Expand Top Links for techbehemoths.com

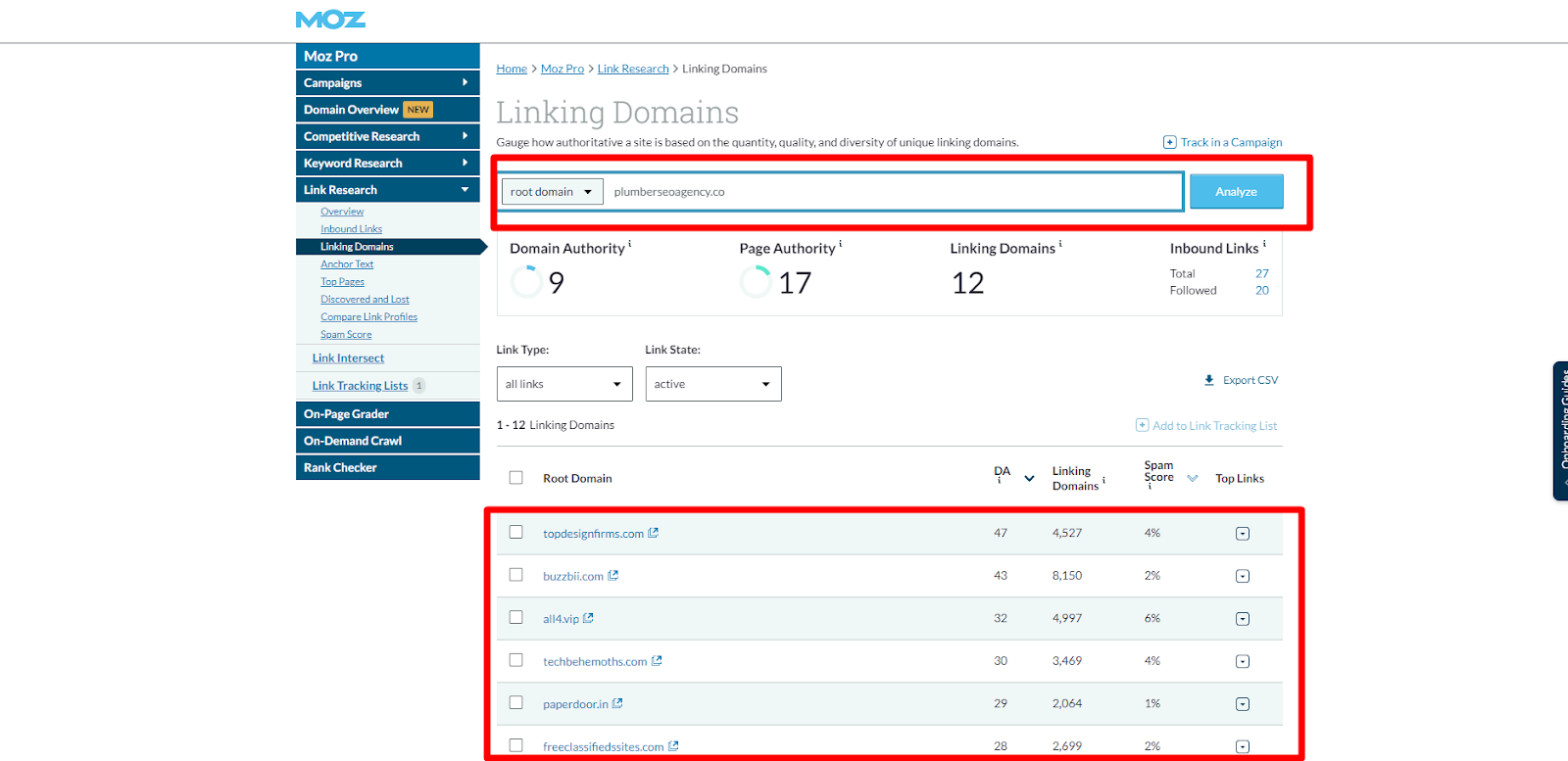[x=1243, y=661]
